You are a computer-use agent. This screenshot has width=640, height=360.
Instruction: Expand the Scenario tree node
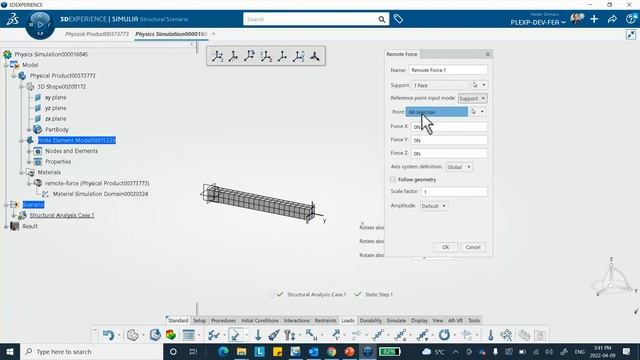coord(7,204)
